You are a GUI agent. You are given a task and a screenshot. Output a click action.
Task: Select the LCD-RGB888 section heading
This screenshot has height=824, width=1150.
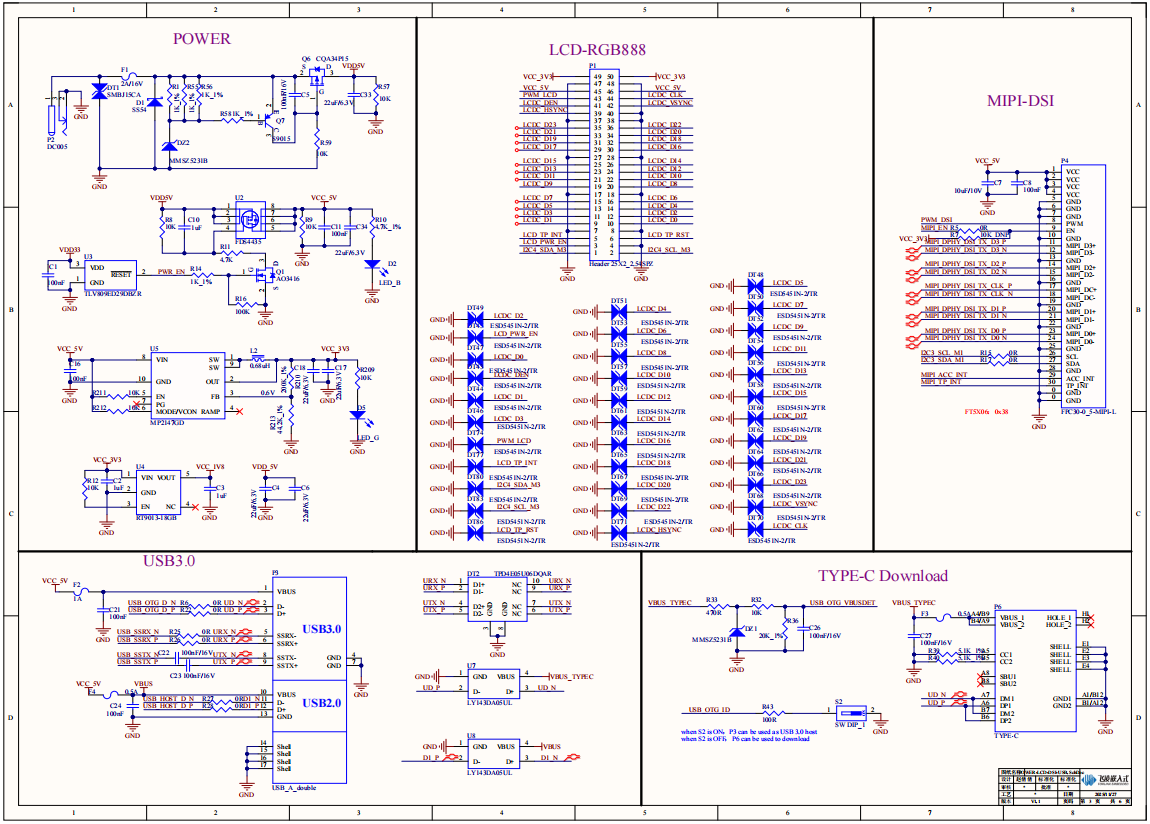(597, 49)
